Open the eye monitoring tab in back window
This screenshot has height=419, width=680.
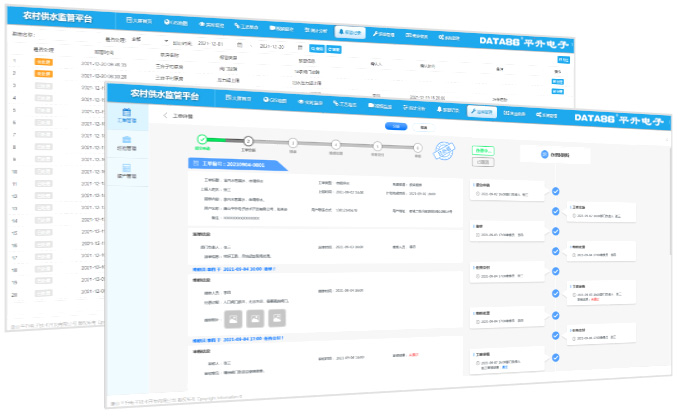coord(211,25)
